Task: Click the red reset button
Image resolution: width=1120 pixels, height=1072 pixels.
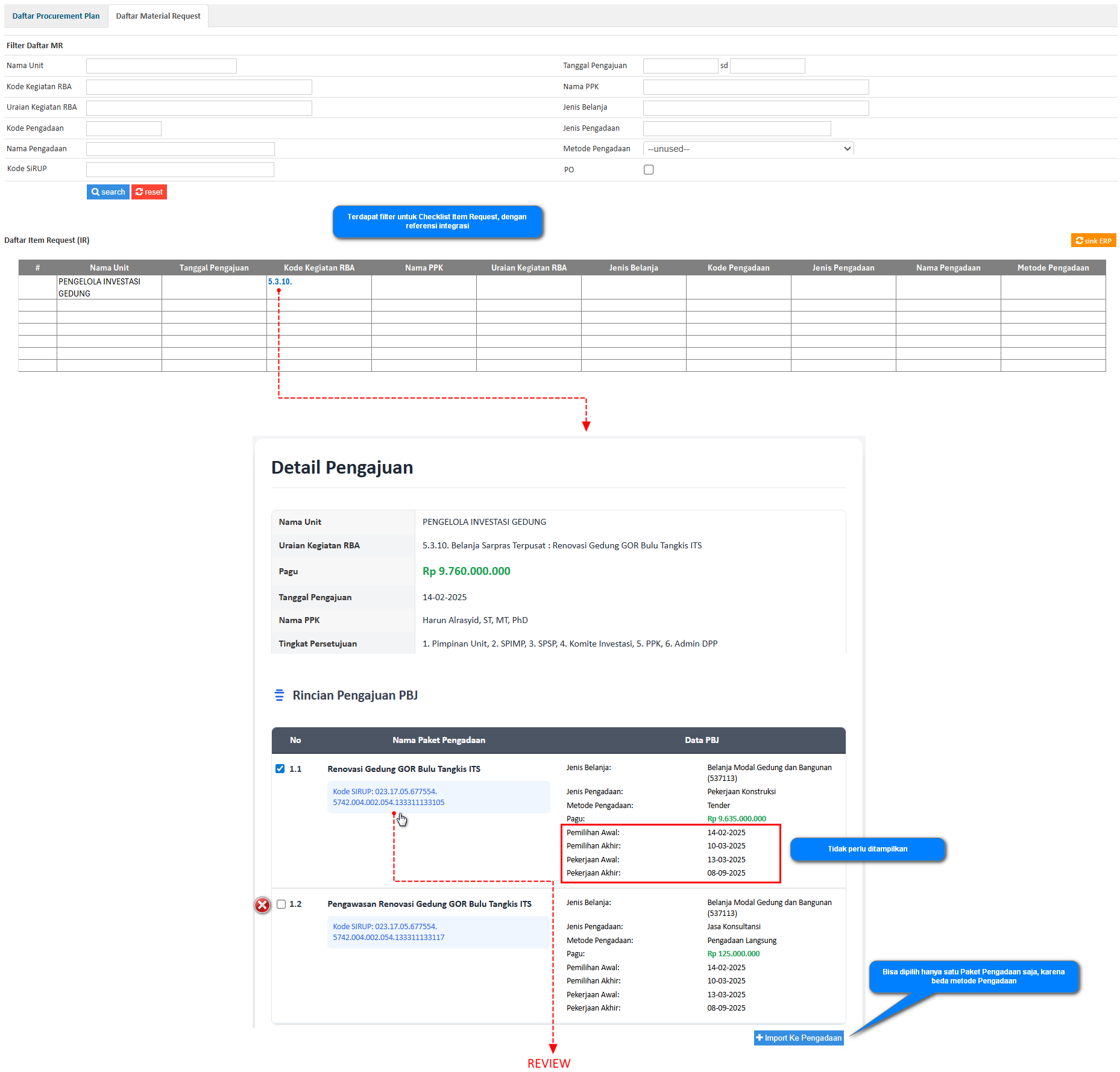Action: point(149,192)
